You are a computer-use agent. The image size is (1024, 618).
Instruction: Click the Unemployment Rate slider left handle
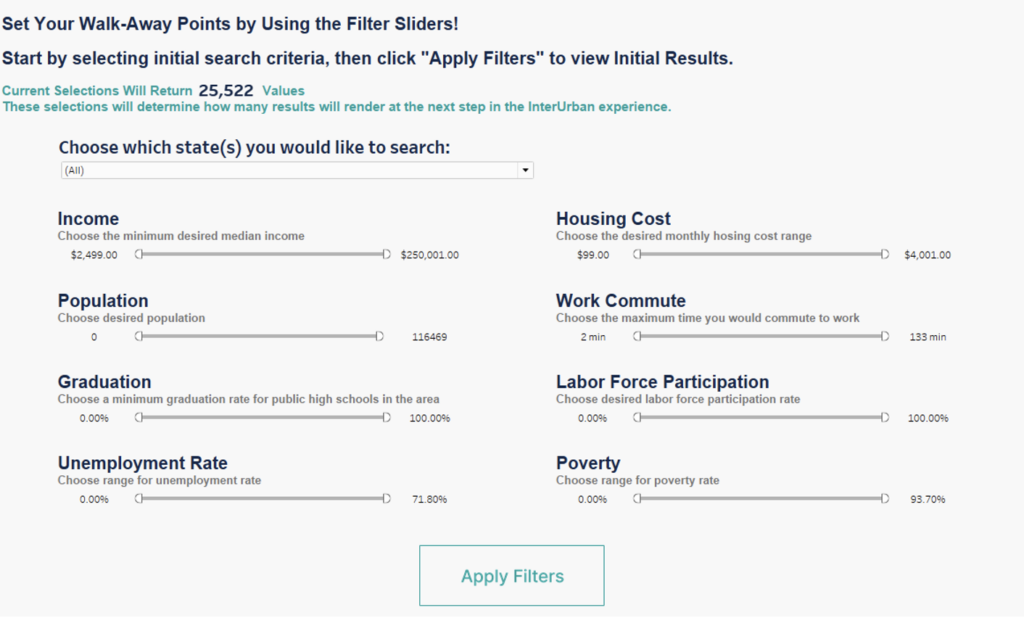click(x=139, y=499)
